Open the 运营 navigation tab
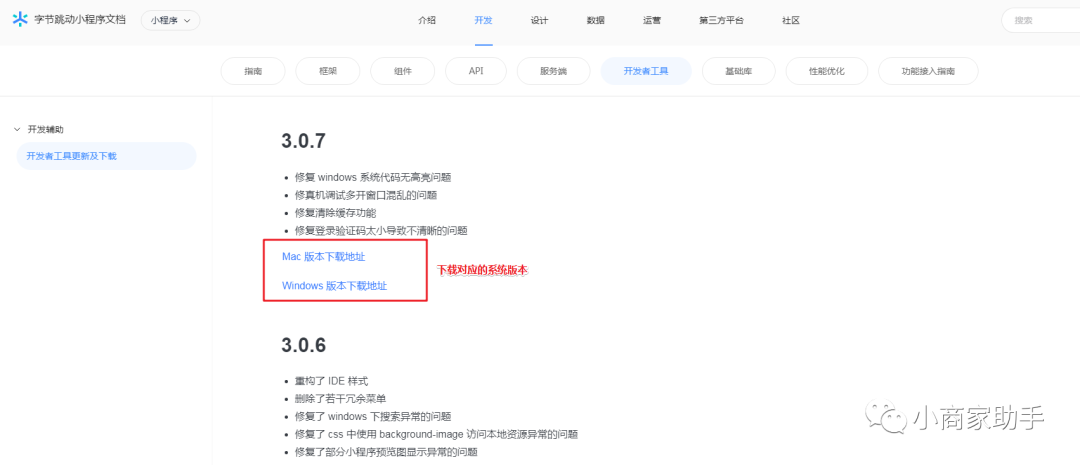This screenshot has width=1080, height=465. pos(652,21)
